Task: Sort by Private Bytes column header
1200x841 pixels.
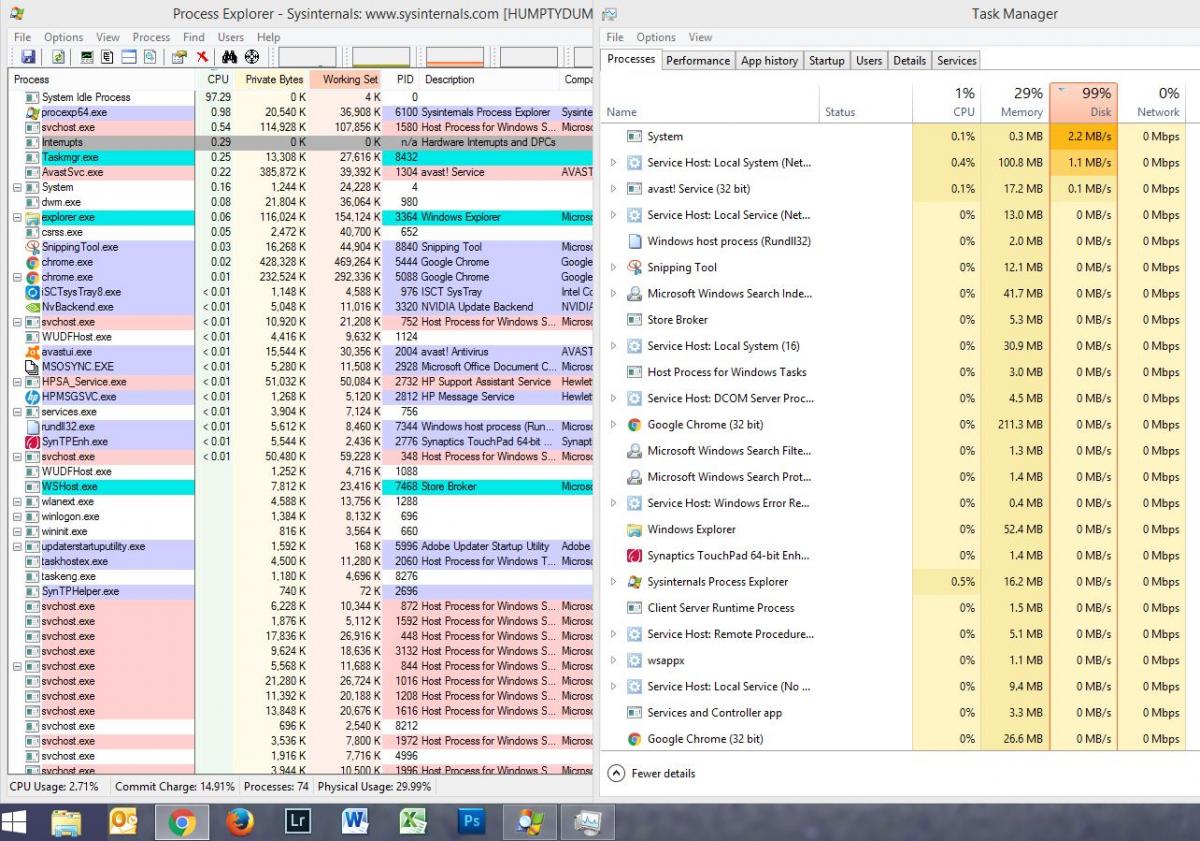Action: [273, 79]
